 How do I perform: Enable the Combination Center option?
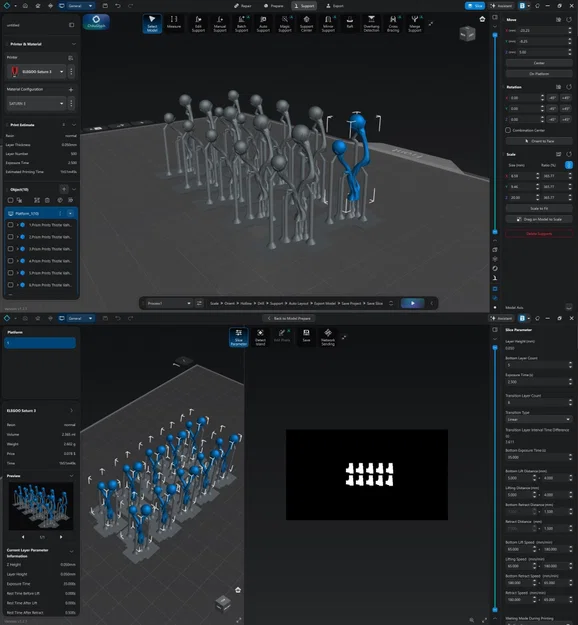[x=508, y=130]
